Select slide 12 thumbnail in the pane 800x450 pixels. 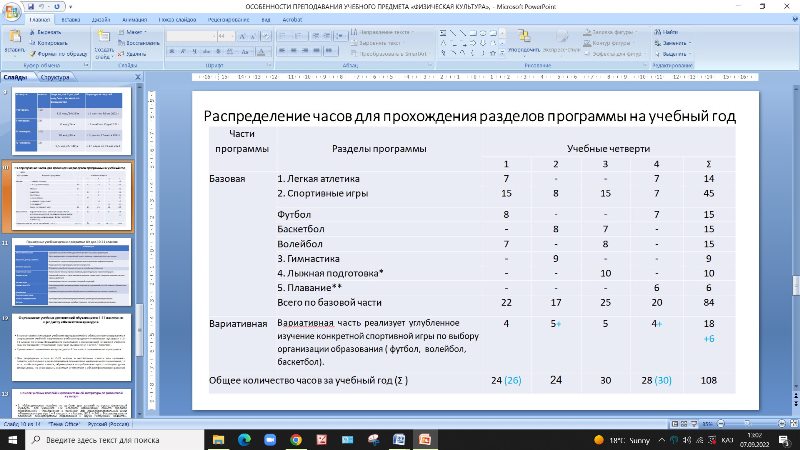click(71, 347)
